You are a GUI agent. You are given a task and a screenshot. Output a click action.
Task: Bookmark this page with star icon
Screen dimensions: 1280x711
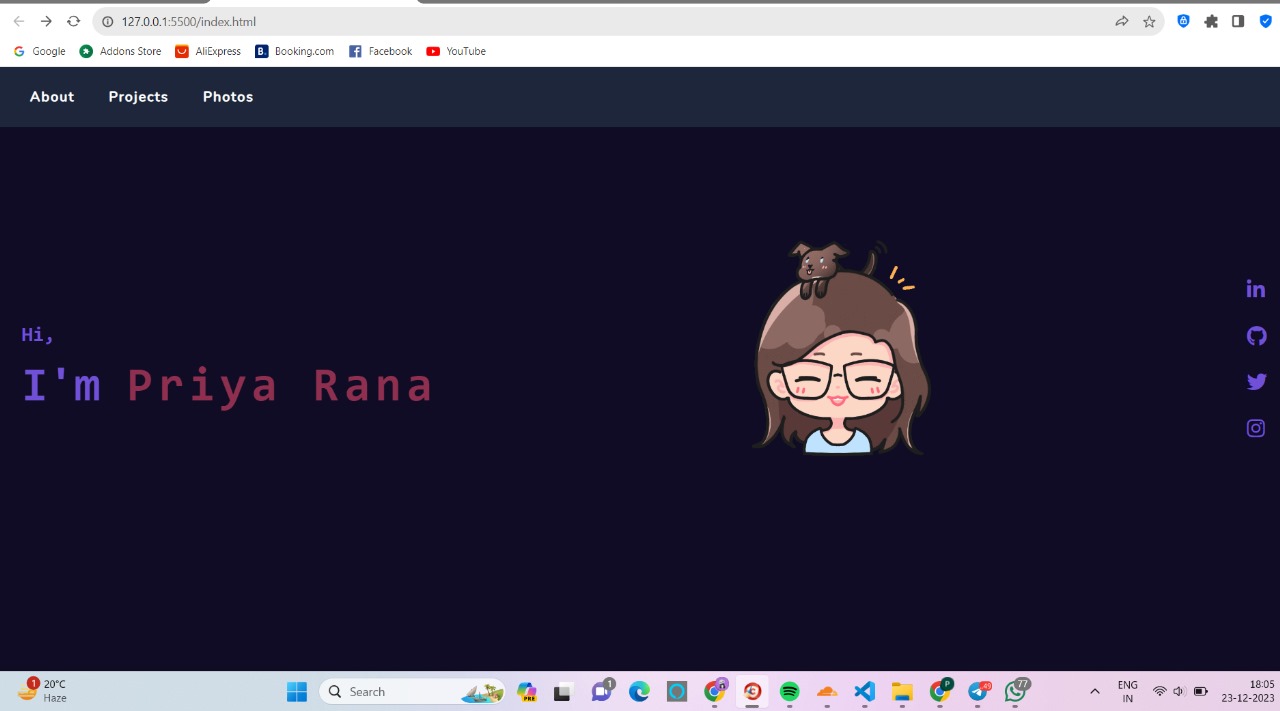click(x=1149, y=21)
